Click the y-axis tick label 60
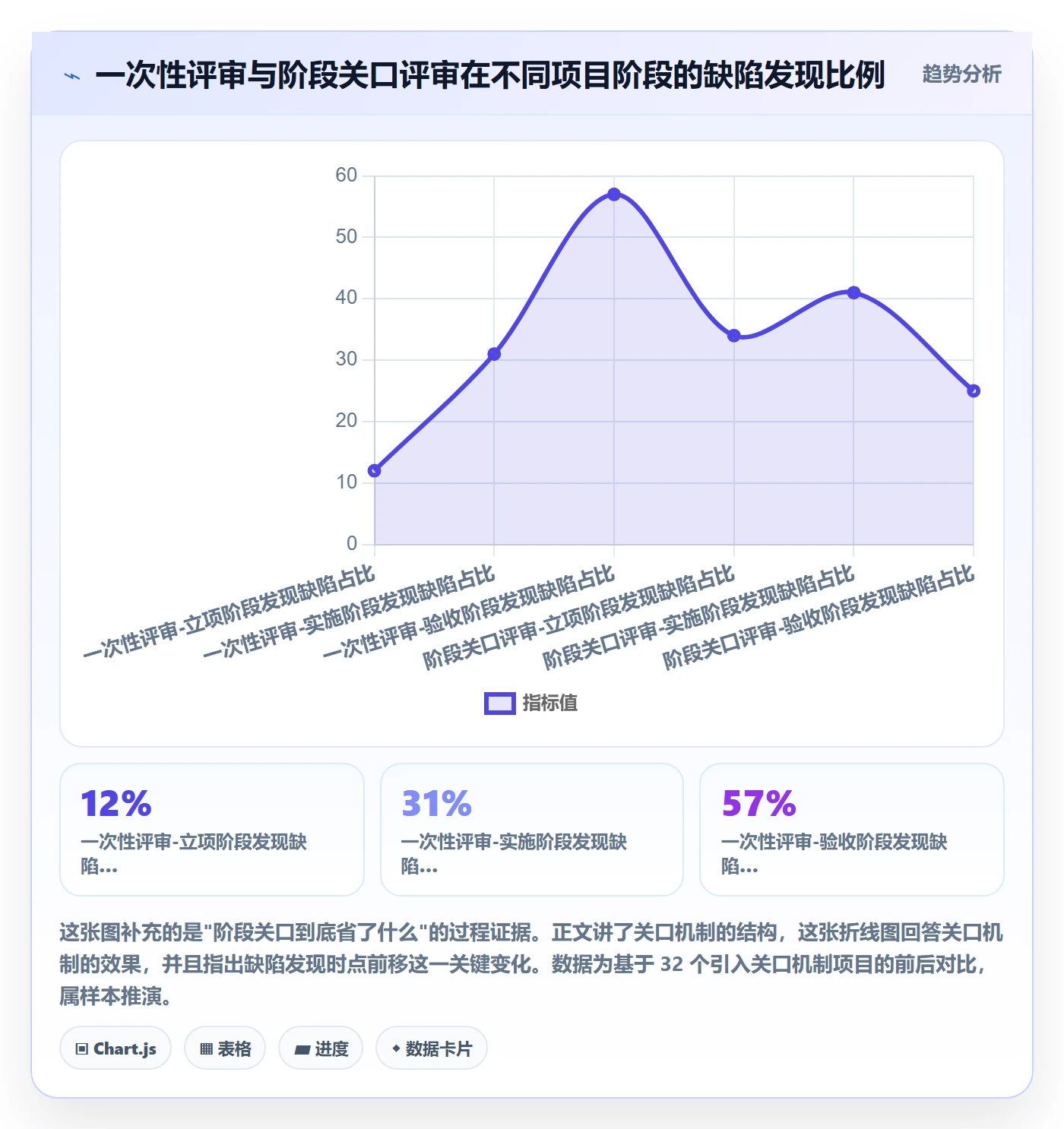This screenshot has width=1064, height=1129. point(347,176)
